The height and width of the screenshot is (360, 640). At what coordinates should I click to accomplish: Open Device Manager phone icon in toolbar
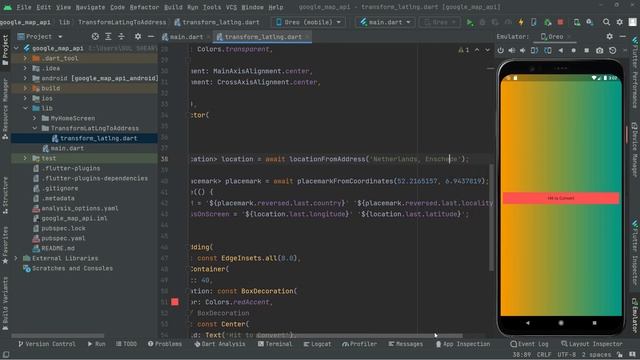click(x=577, y=22)
